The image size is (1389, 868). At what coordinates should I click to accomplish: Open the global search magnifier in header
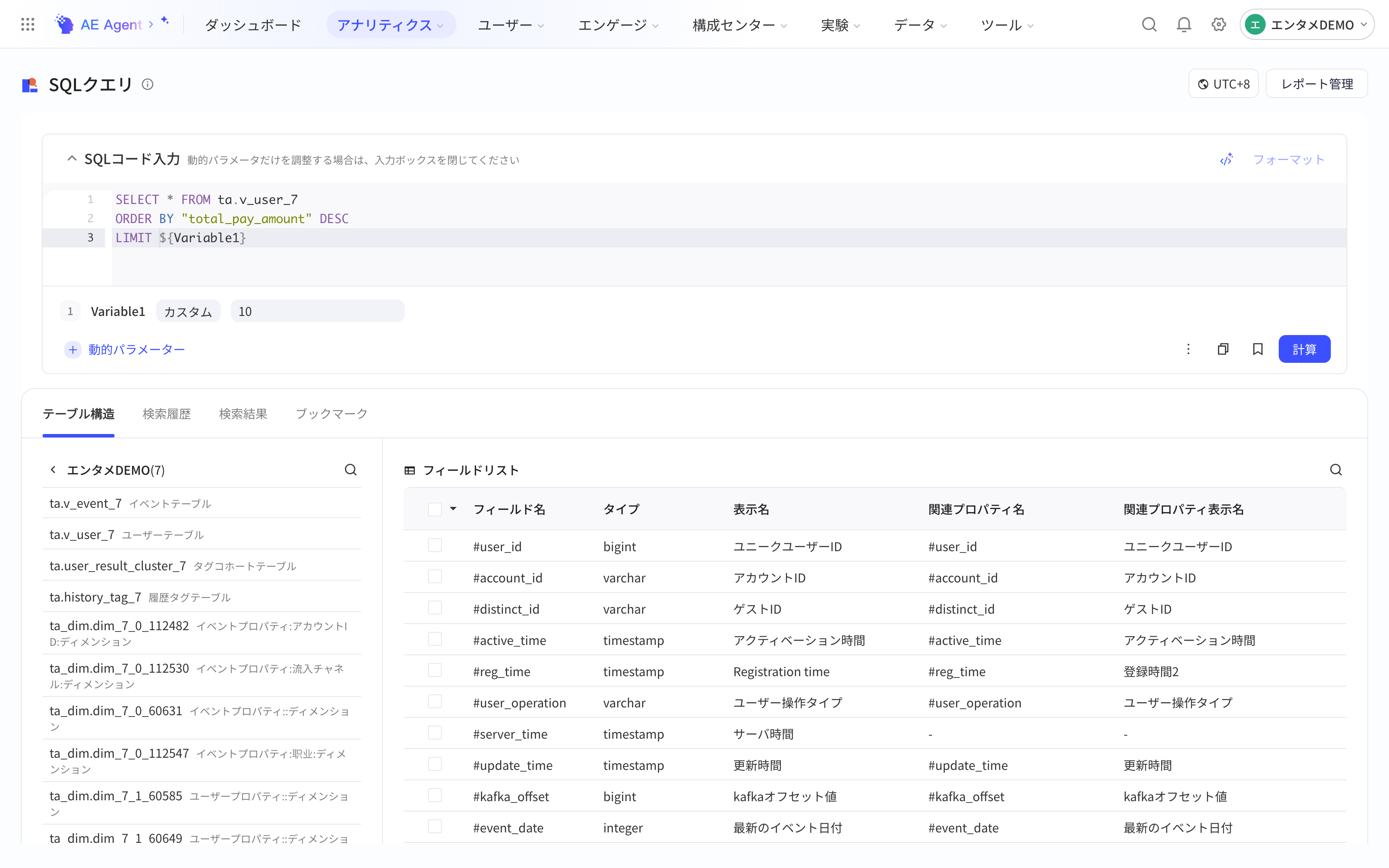(1149, 24)
